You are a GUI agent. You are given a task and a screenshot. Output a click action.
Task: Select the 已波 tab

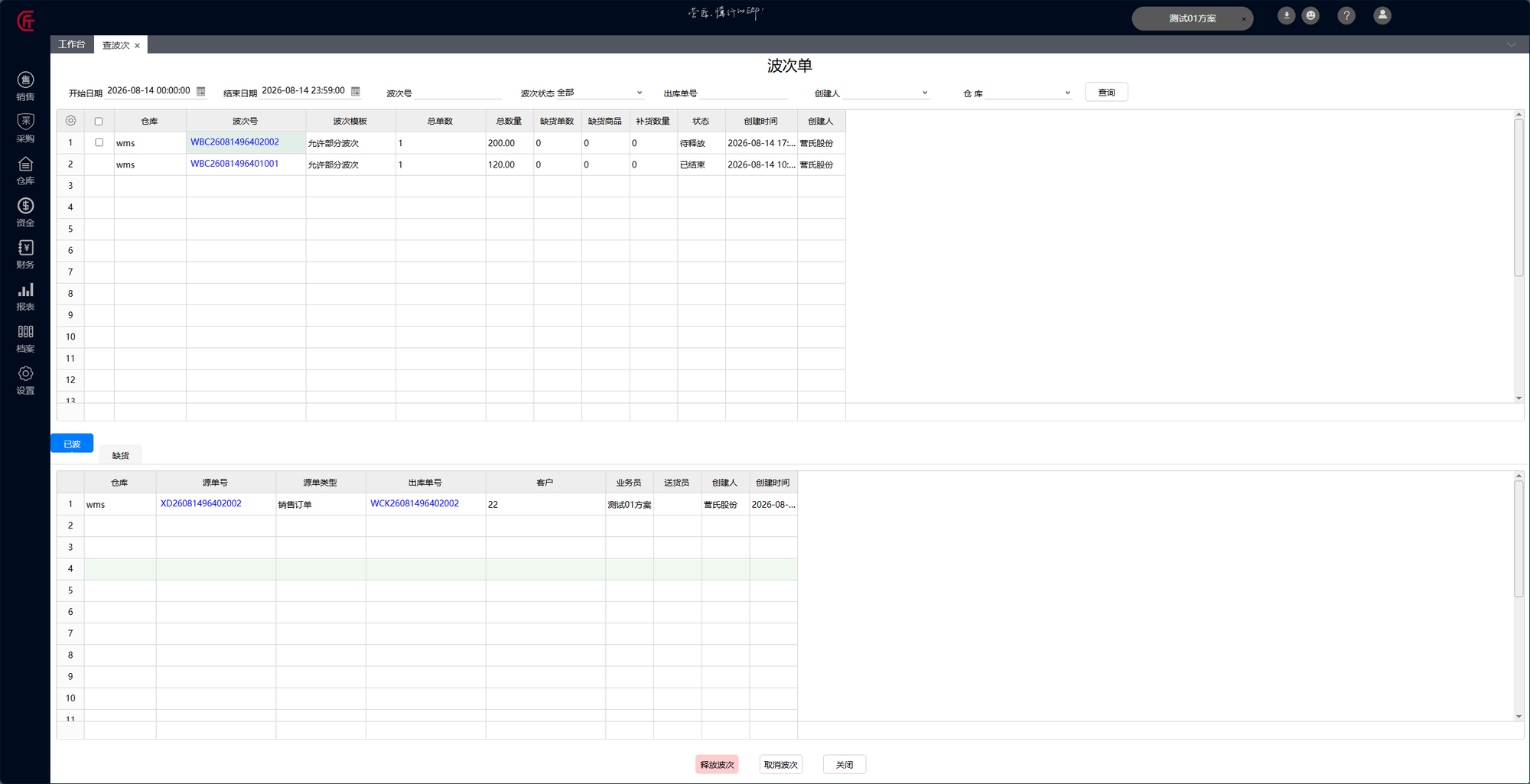point(72,444)
